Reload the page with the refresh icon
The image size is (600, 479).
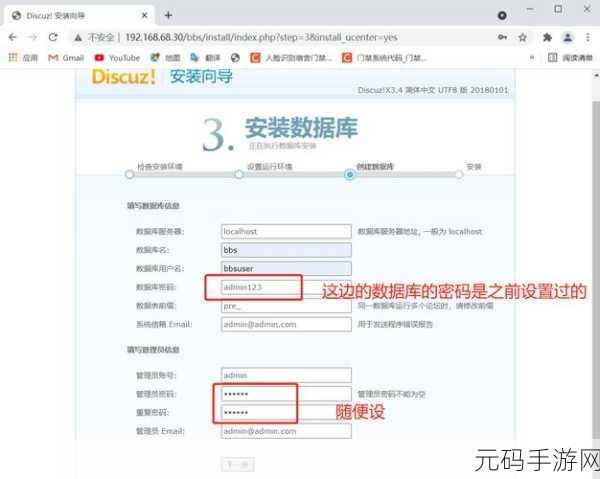53,37
